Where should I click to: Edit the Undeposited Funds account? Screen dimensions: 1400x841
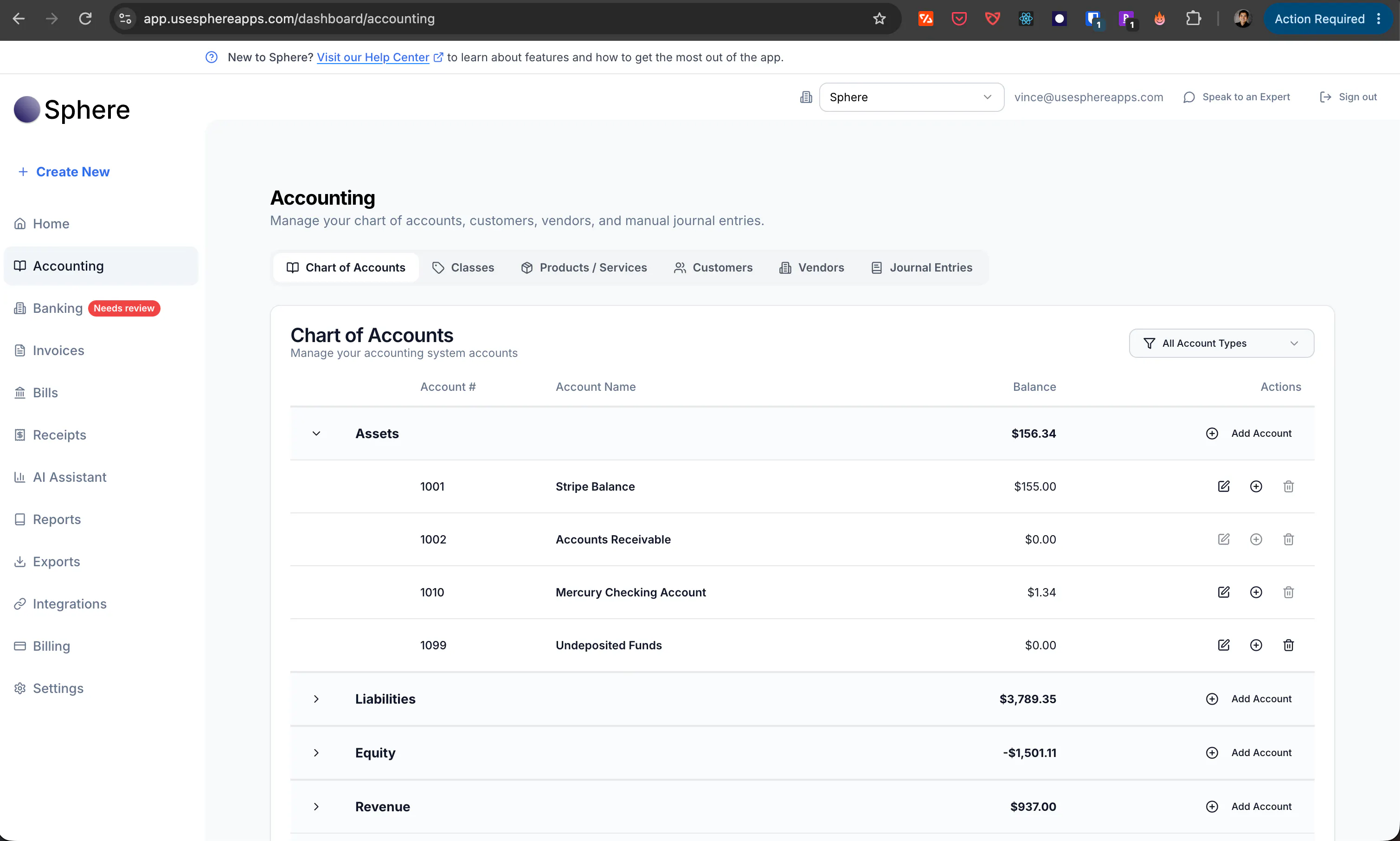click(x=1223, y=645)
